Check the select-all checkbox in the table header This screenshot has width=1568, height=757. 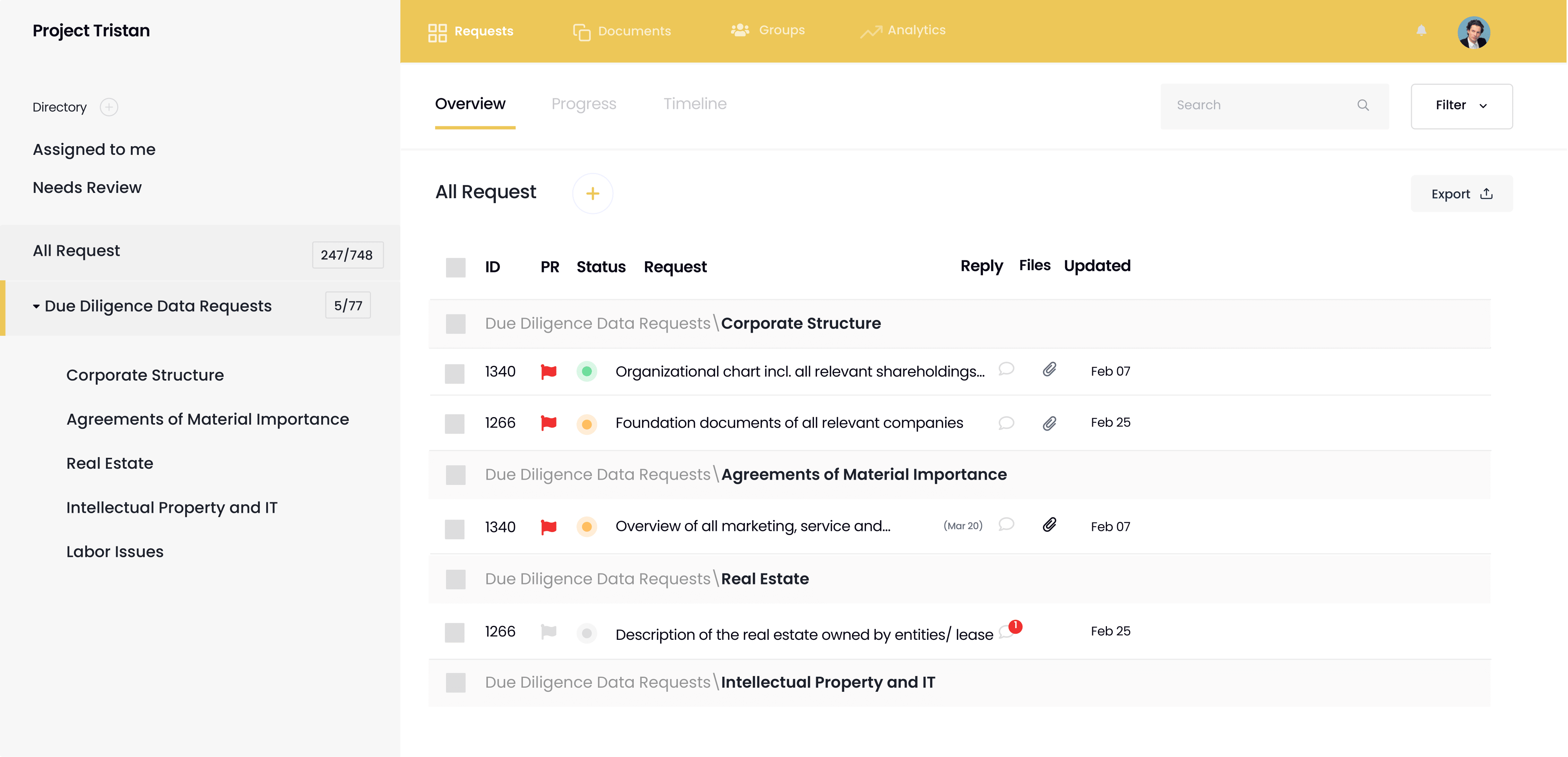tap(455, 266)
